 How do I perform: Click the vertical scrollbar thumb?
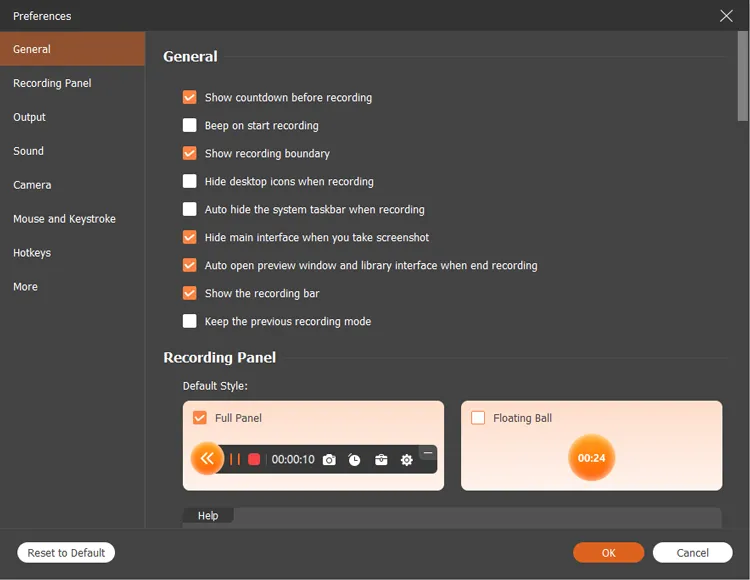pos(742,75)
